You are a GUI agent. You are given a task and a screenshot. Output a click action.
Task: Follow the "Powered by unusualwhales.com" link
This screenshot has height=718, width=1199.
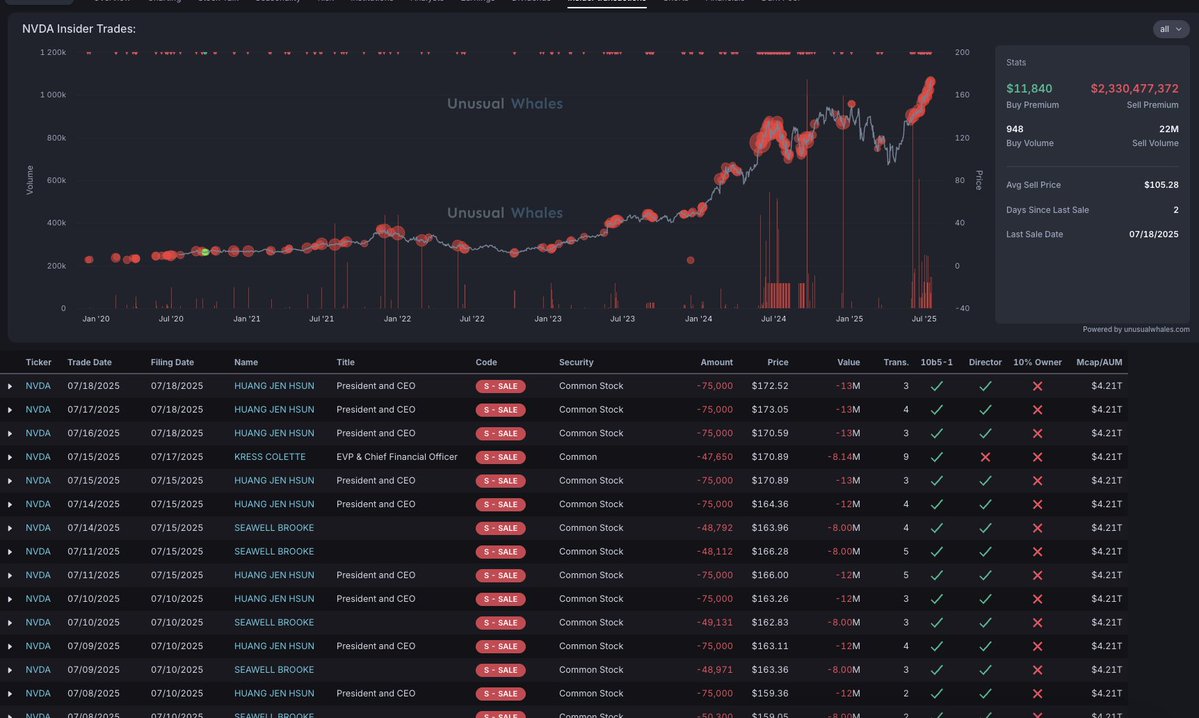1136,330
